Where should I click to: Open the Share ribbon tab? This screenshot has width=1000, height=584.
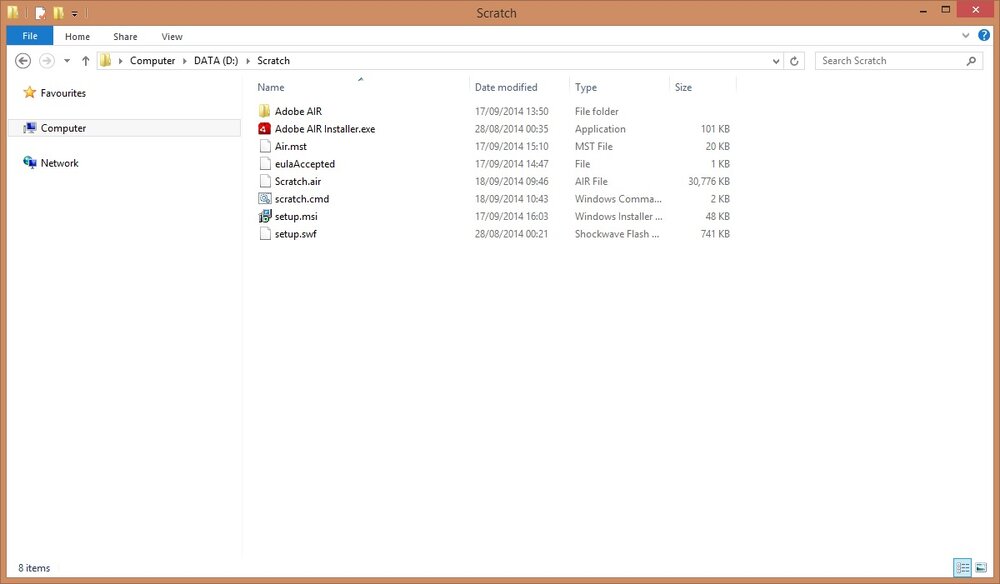(x=125, y=36)
